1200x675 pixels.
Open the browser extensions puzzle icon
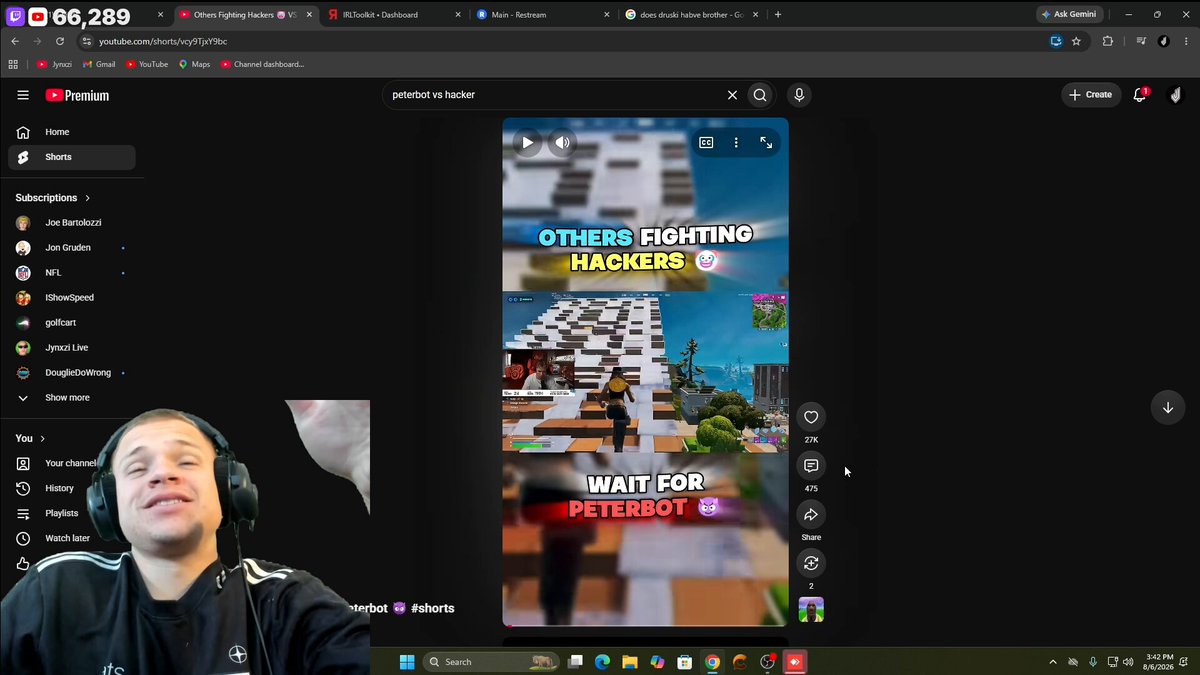[1108, 41]
